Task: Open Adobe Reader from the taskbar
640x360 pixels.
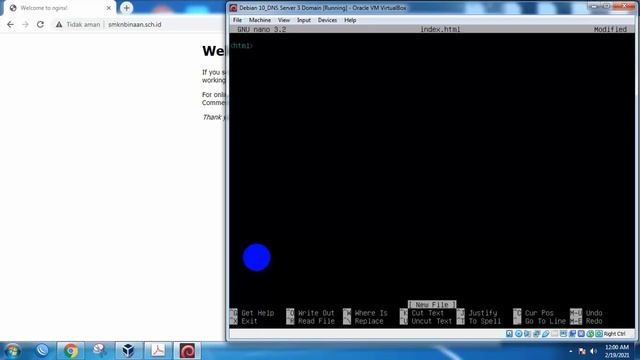Action: 158,351
